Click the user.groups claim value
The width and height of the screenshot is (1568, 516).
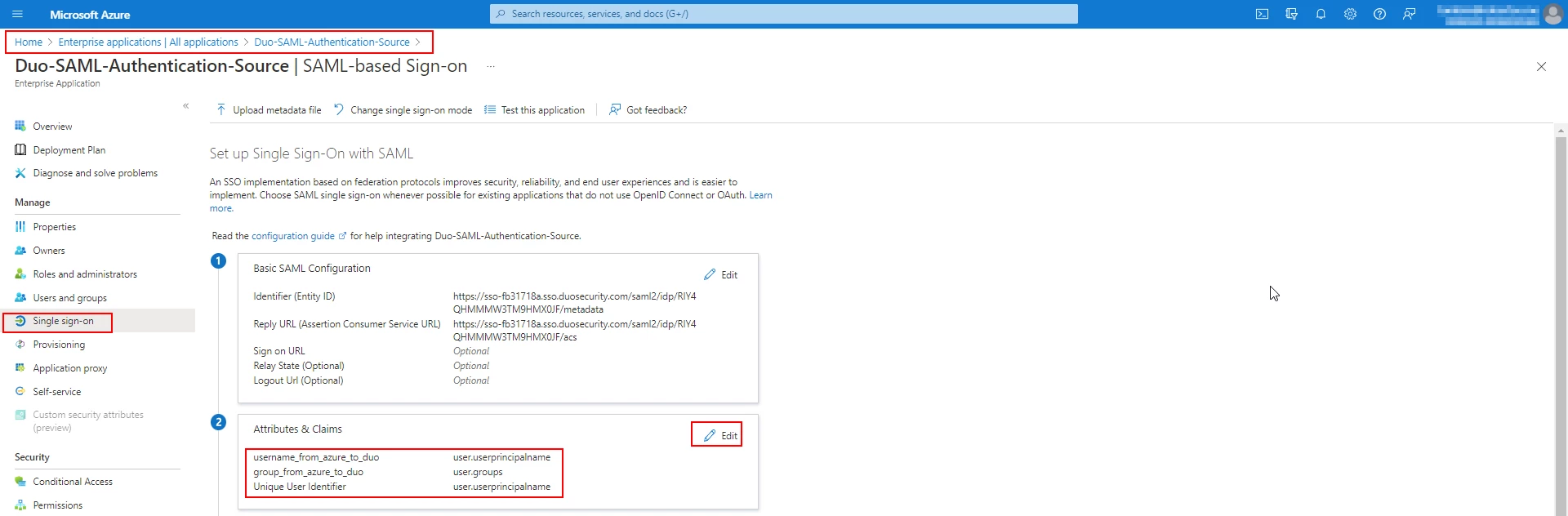478,472
